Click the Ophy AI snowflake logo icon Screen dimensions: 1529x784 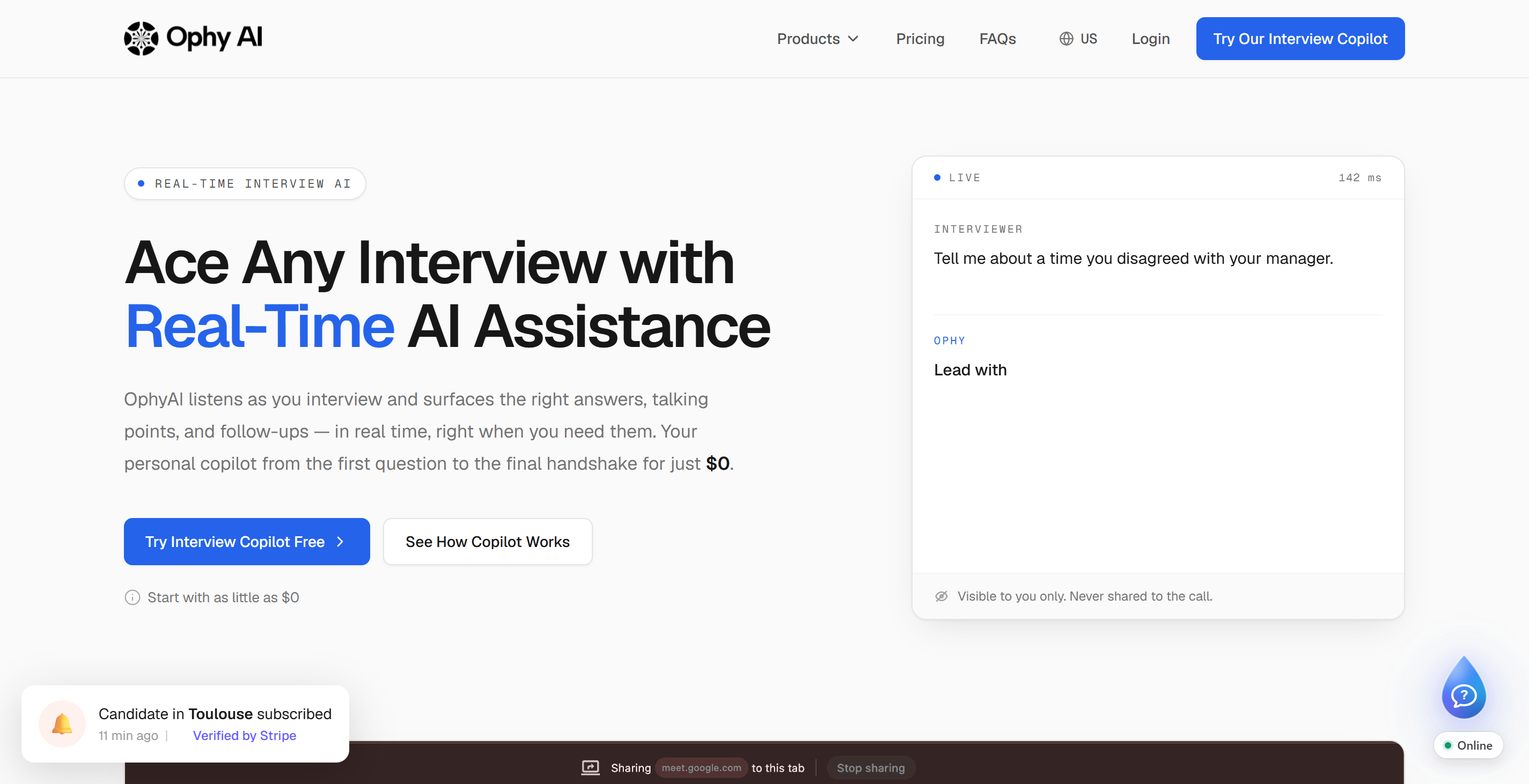(x=141, y=39)
